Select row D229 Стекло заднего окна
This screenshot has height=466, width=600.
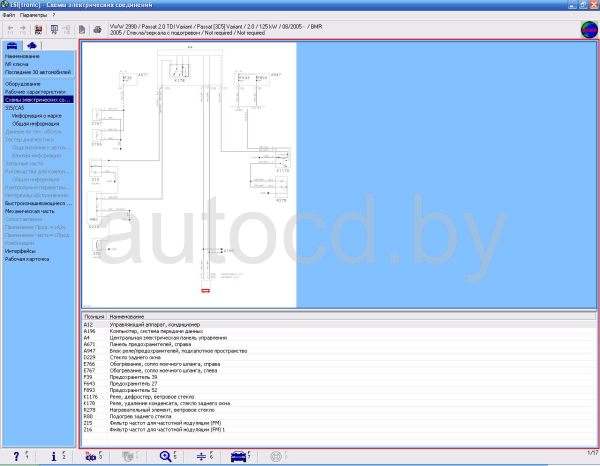pos(339,357)
